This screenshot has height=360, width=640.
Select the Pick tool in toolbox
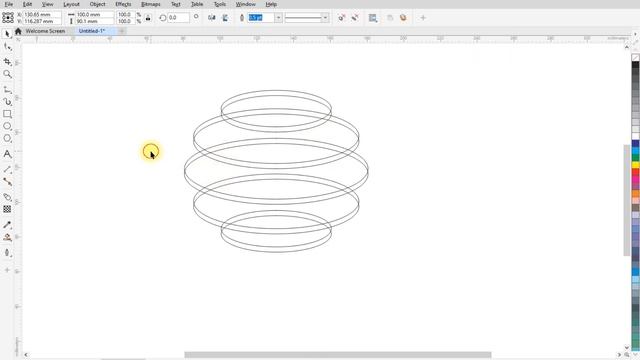click(x=7, y=34)
